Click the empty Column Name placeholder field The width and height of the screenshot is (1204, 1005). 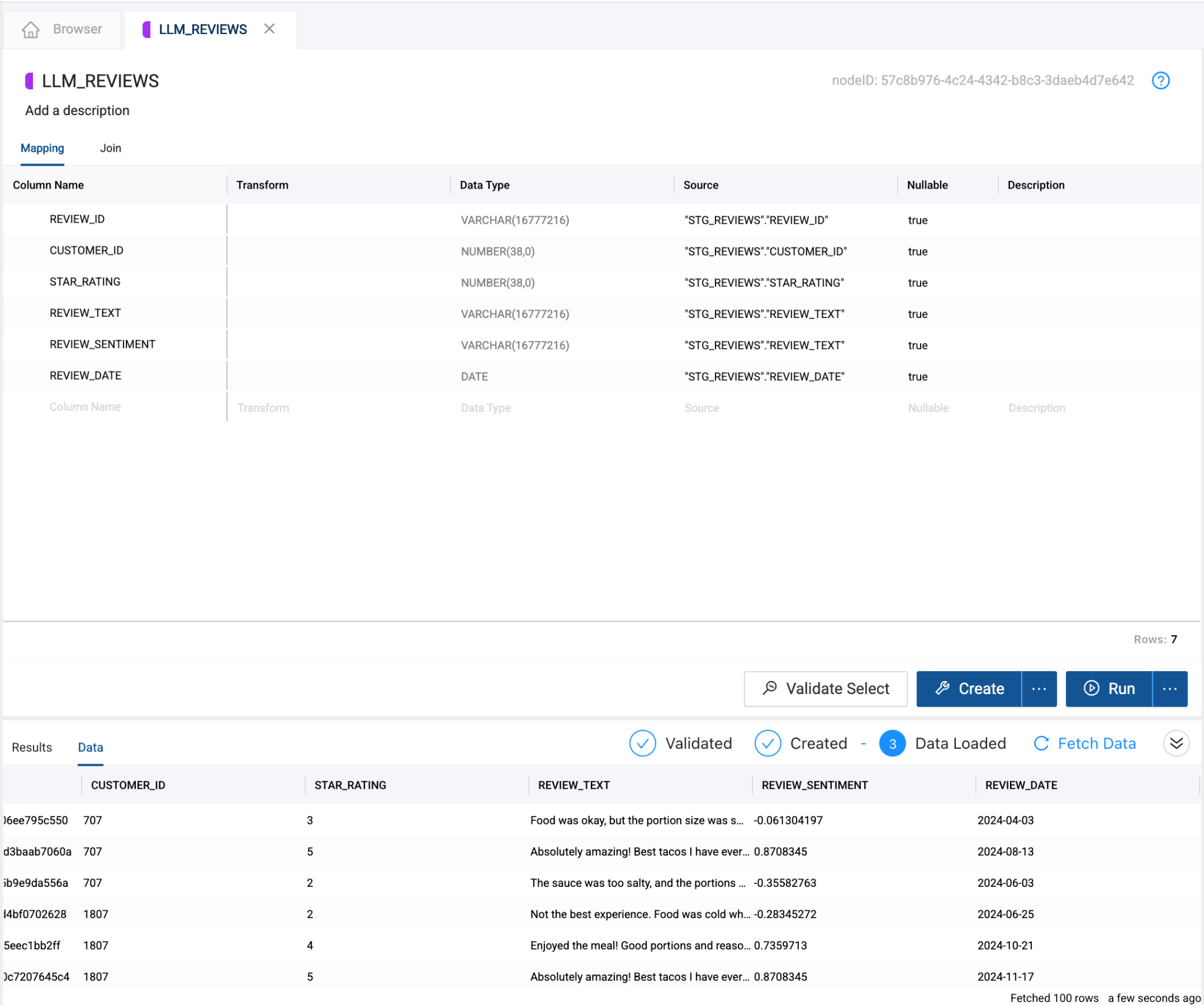coord(85,407)
